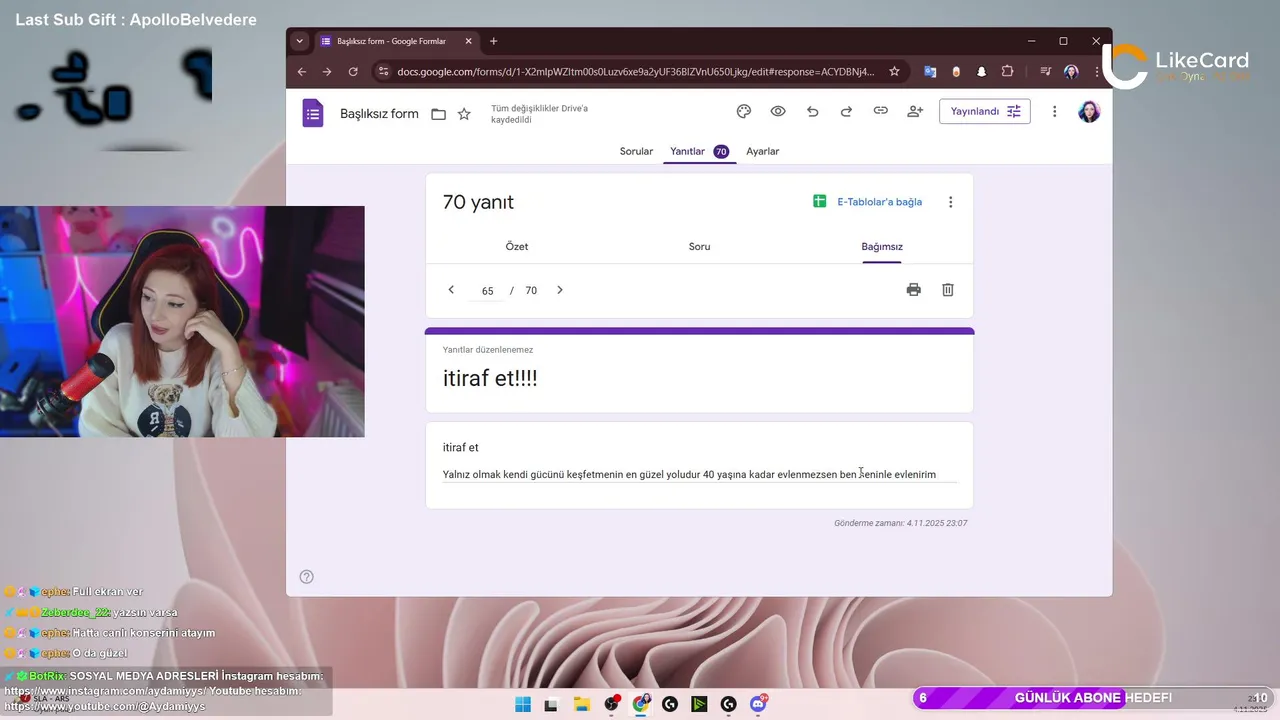Image resolution: width=1280 pixels, height=720 pixels.
Task: Open the Google account avatar in Forms
Action: (x=1089, y=111)
